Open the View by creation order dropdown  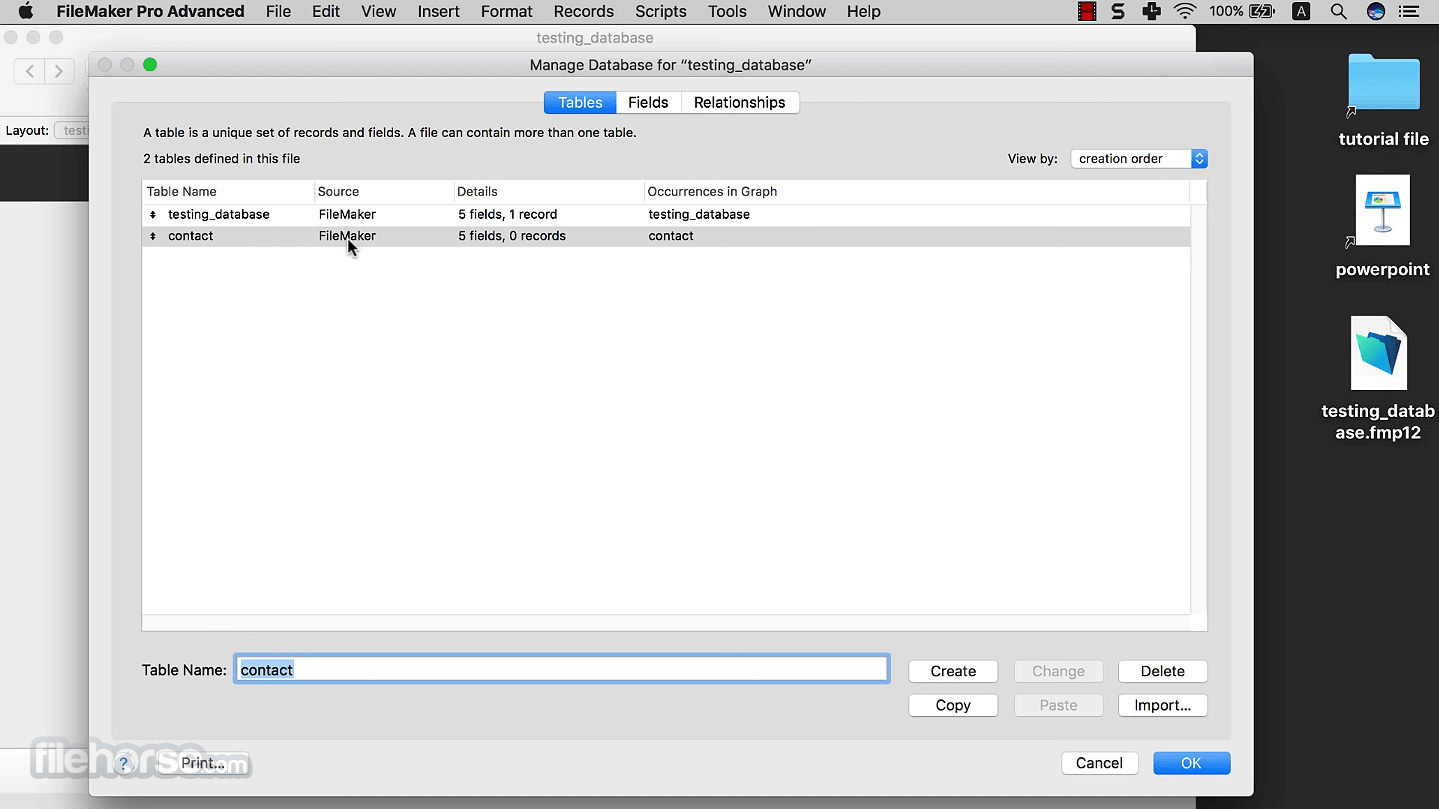[1139, 159]
